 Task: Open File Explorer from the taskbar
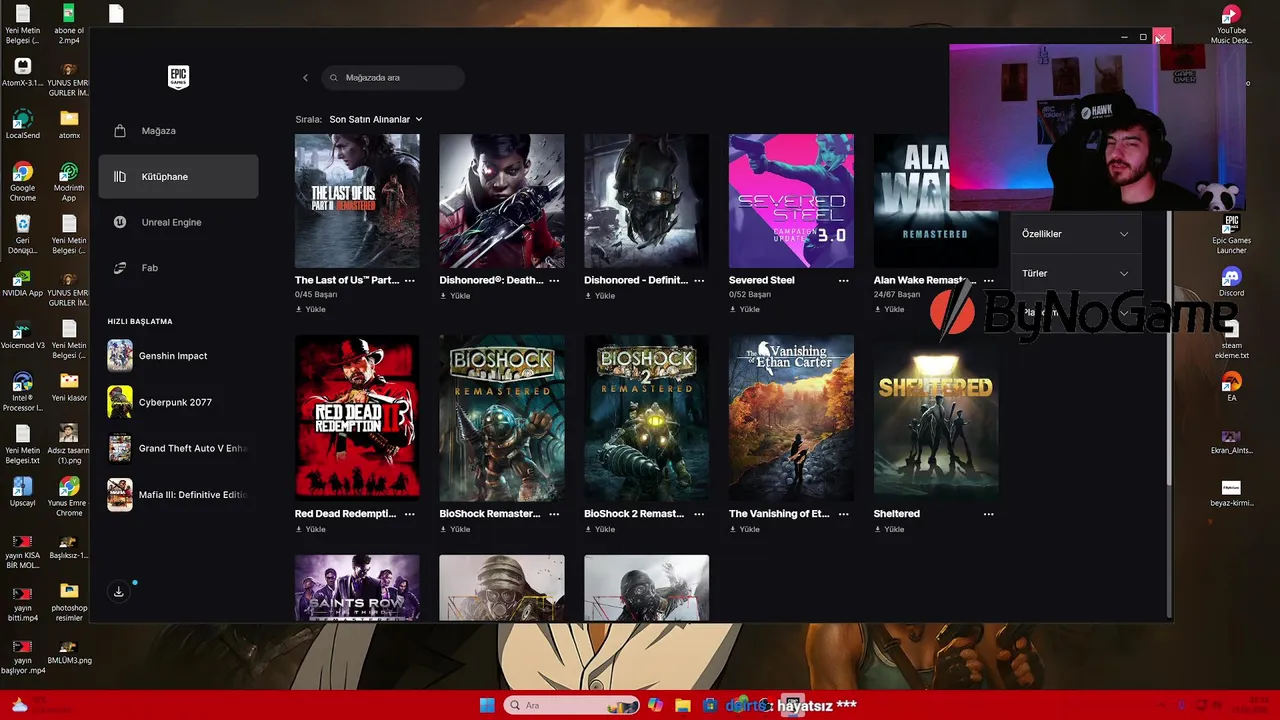(x=683, y=705)
